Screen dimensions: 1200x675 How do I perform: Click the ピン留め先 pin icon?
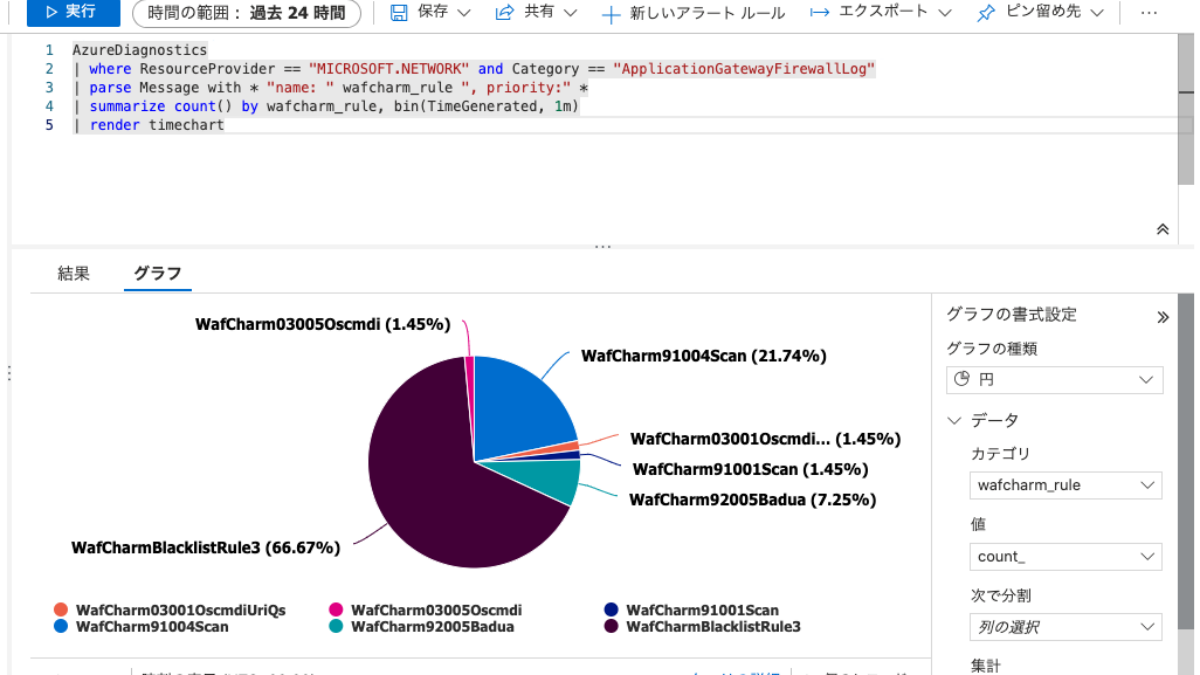click(x=986, y=13)
